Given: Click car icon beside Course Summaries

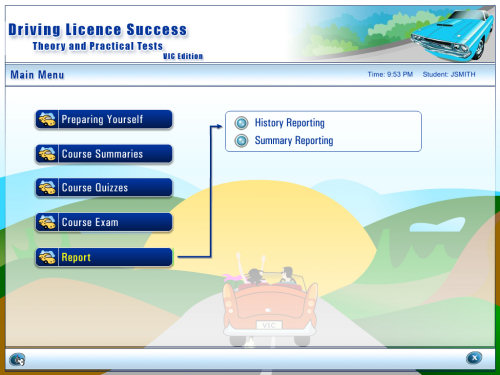Looking at the screenshot, I should (x=47, y=154).
